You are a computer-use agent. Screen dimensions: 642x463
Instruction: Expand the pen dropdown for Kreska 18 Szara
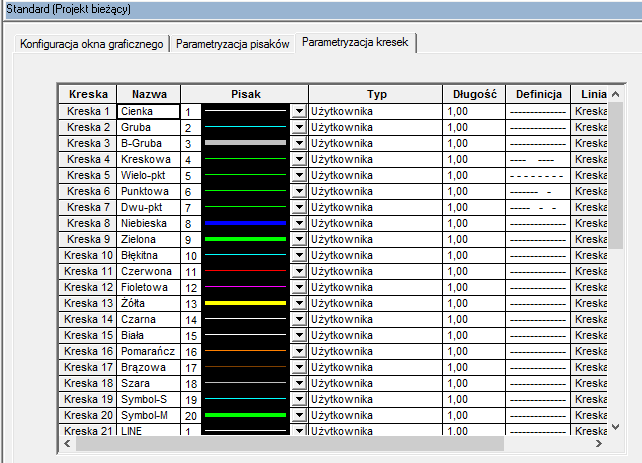(x=299, y=383)
